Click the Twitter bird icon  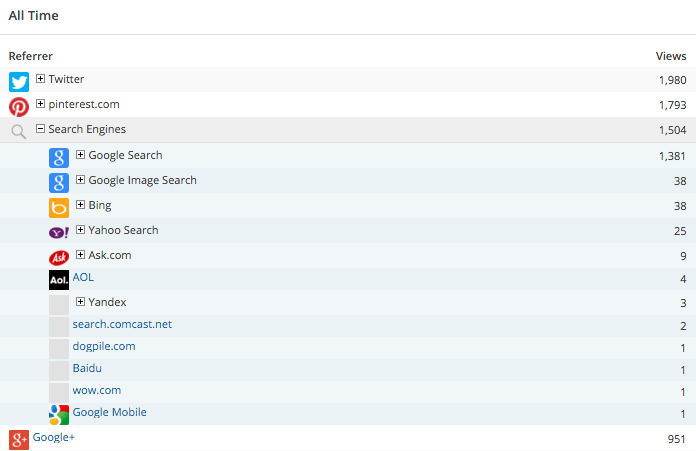[x=19, y=82]
